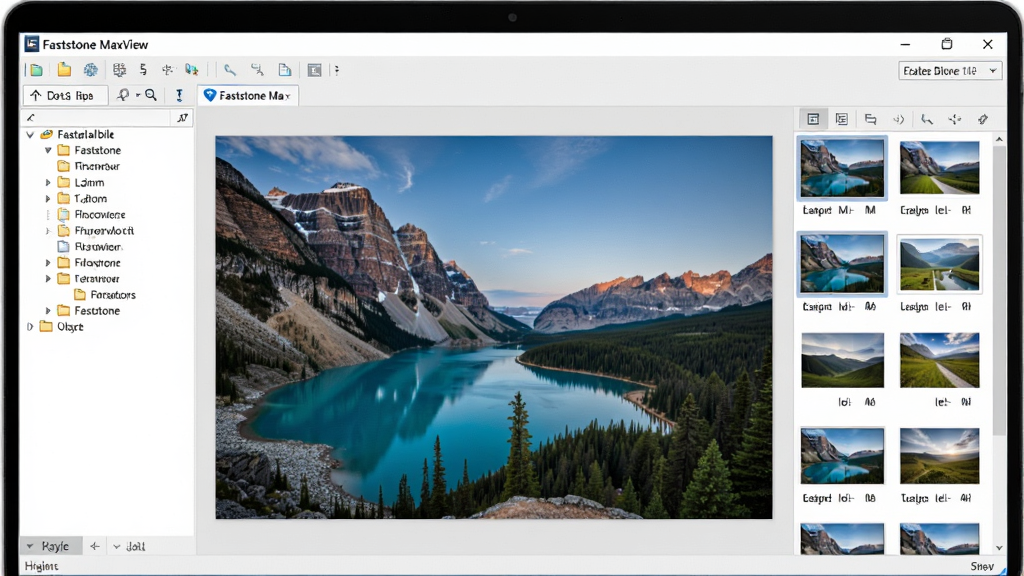
Task: Click the '5'-shaped icon in the top toolbar
Action: (143, 70)
